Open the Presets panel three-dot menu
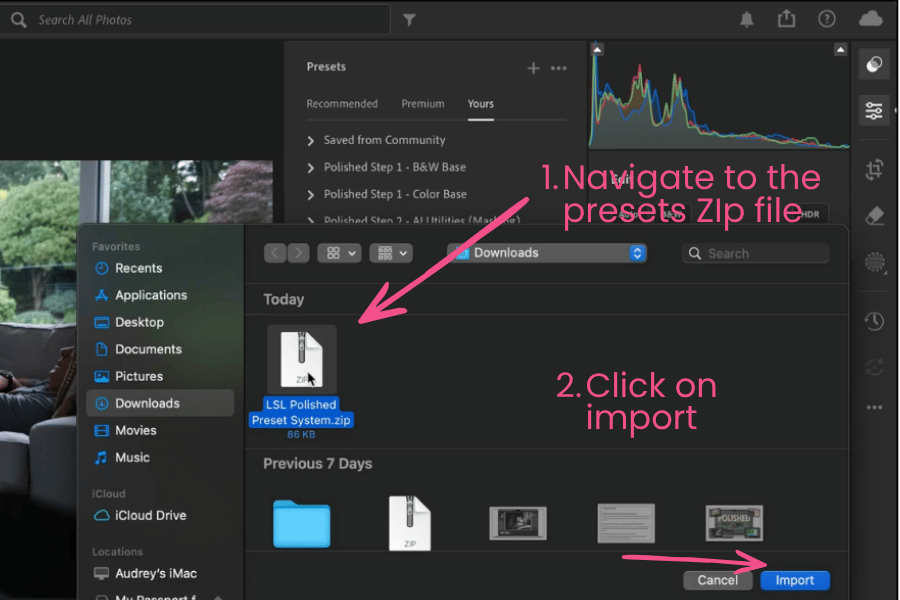This screenshot has width=900, height=600. point(558,68)
